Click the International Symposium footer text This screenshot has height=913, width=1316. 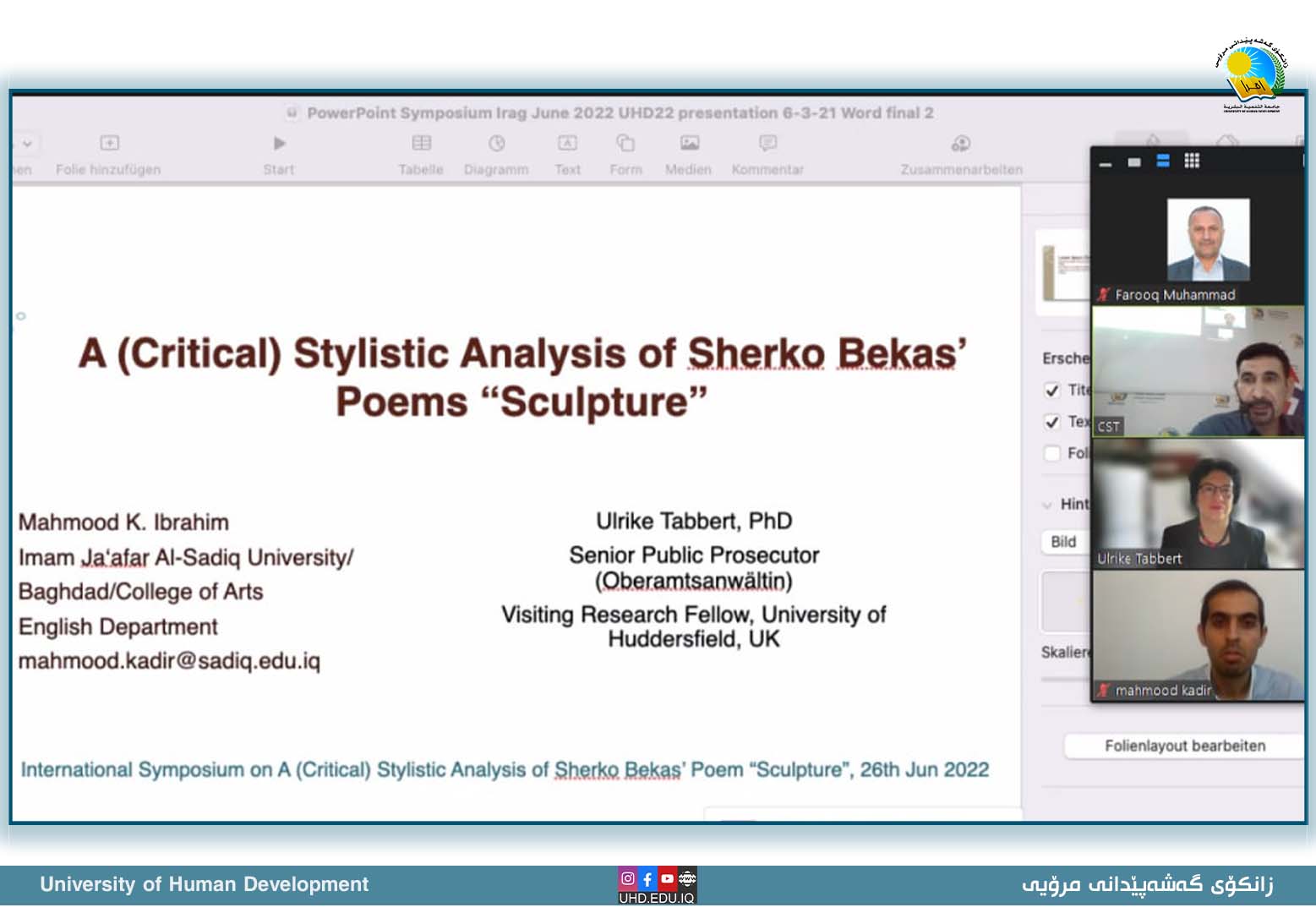tap(505, 770)
